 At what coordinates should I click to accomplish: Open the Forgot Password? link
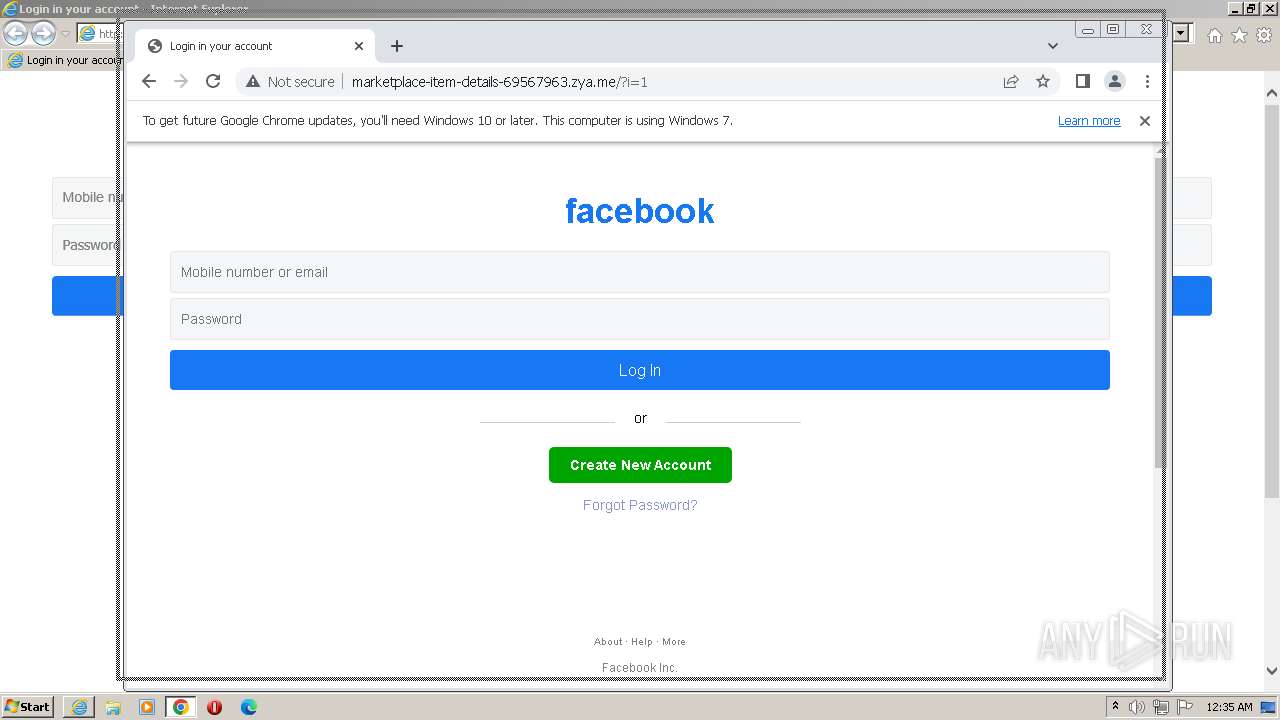click(x=640, y=505)
